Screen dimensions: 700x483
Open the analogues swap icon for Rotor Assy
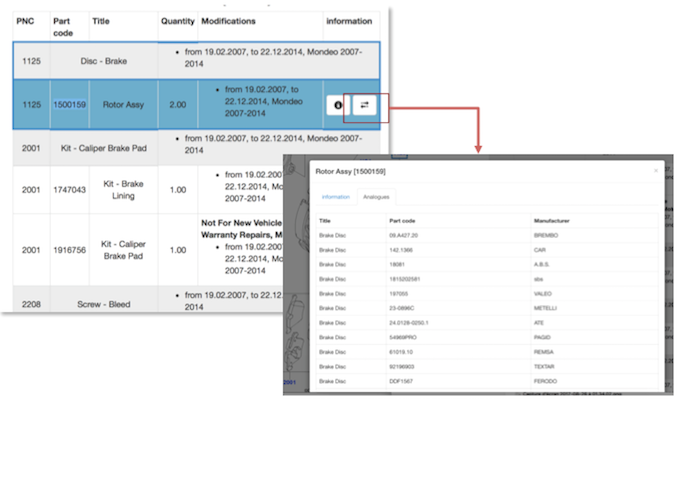365,105
